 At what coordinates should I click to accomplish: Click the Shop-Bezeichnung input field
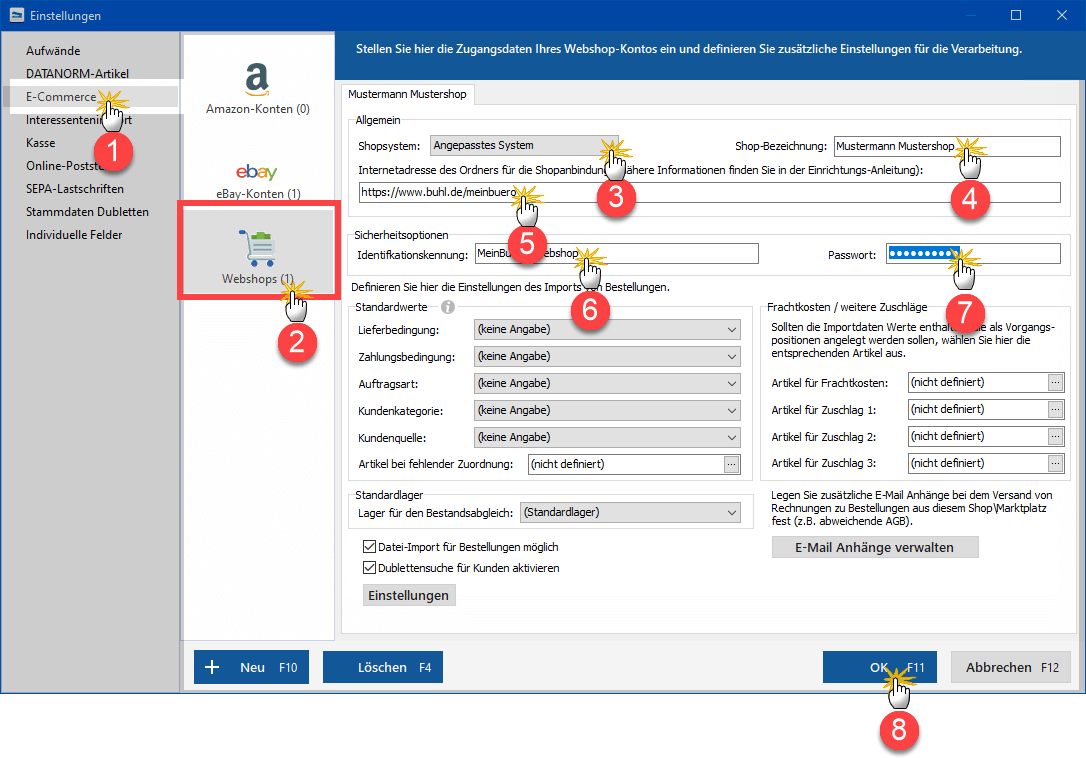tap(947, 146)
